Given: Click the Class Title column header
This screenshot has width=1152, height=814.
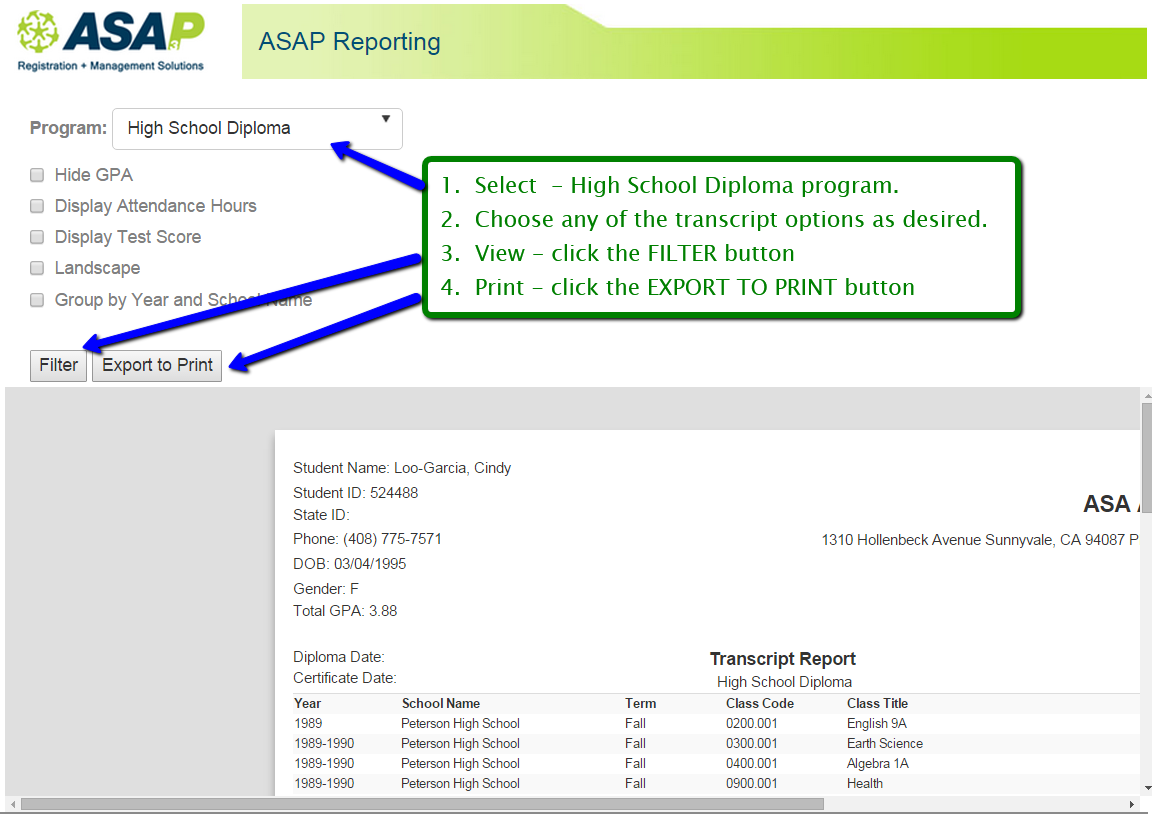Looking at the screenshot, I should point(877,703).
